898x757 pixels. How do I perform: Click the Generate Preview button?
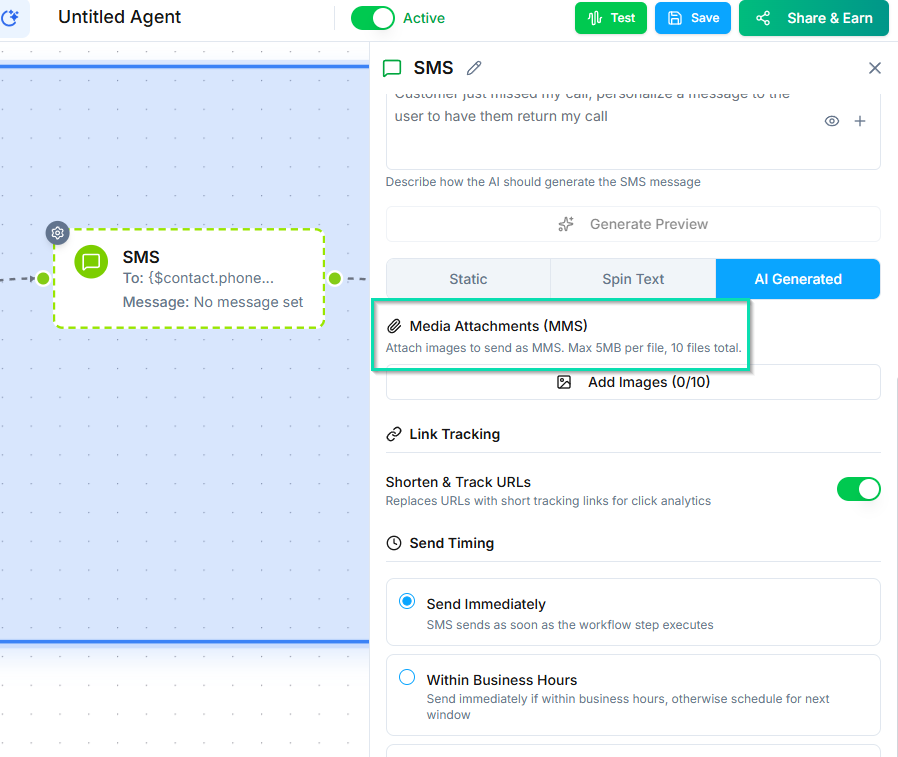(633, 224)
